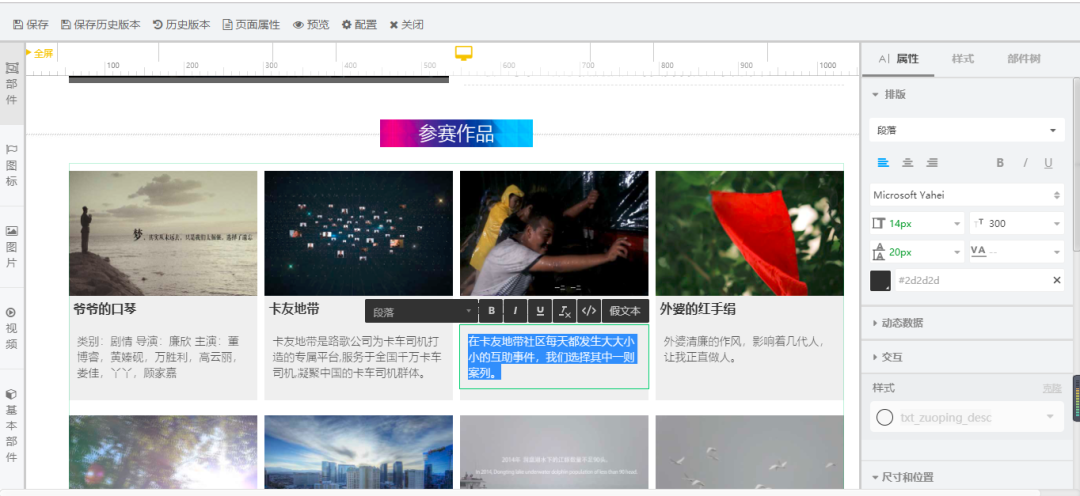Viewport: 1080px width, 496px height.
Task: Click the 外婆的红手绢 title text
Action: 698,309
